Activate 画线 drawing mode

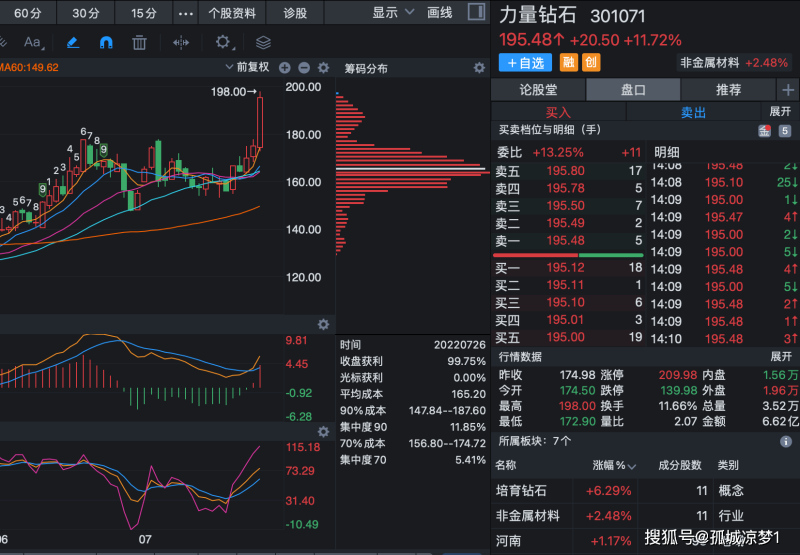tap(440, 13)
